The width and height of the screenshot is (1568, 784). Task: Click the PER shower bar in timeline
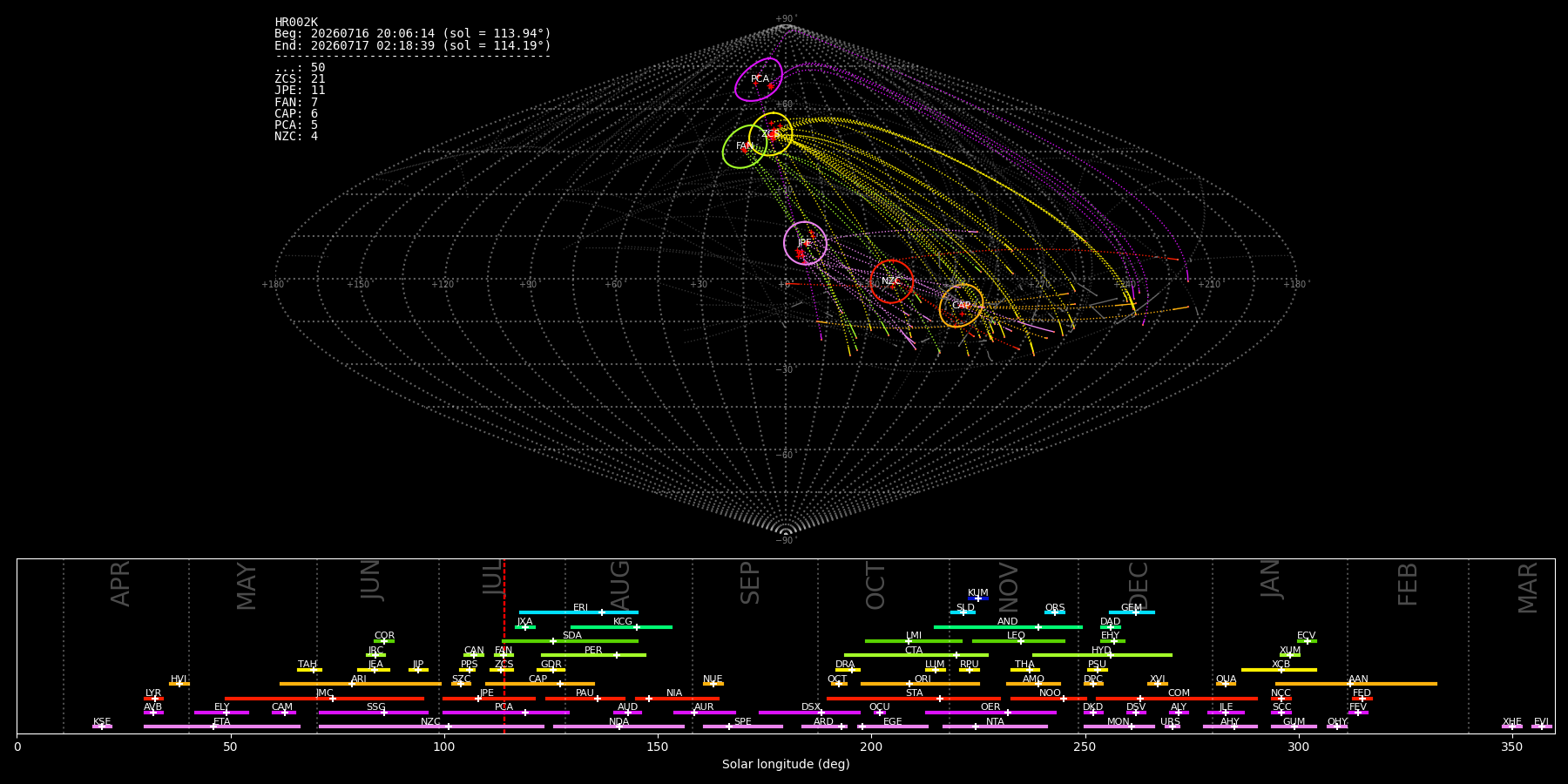593,655
